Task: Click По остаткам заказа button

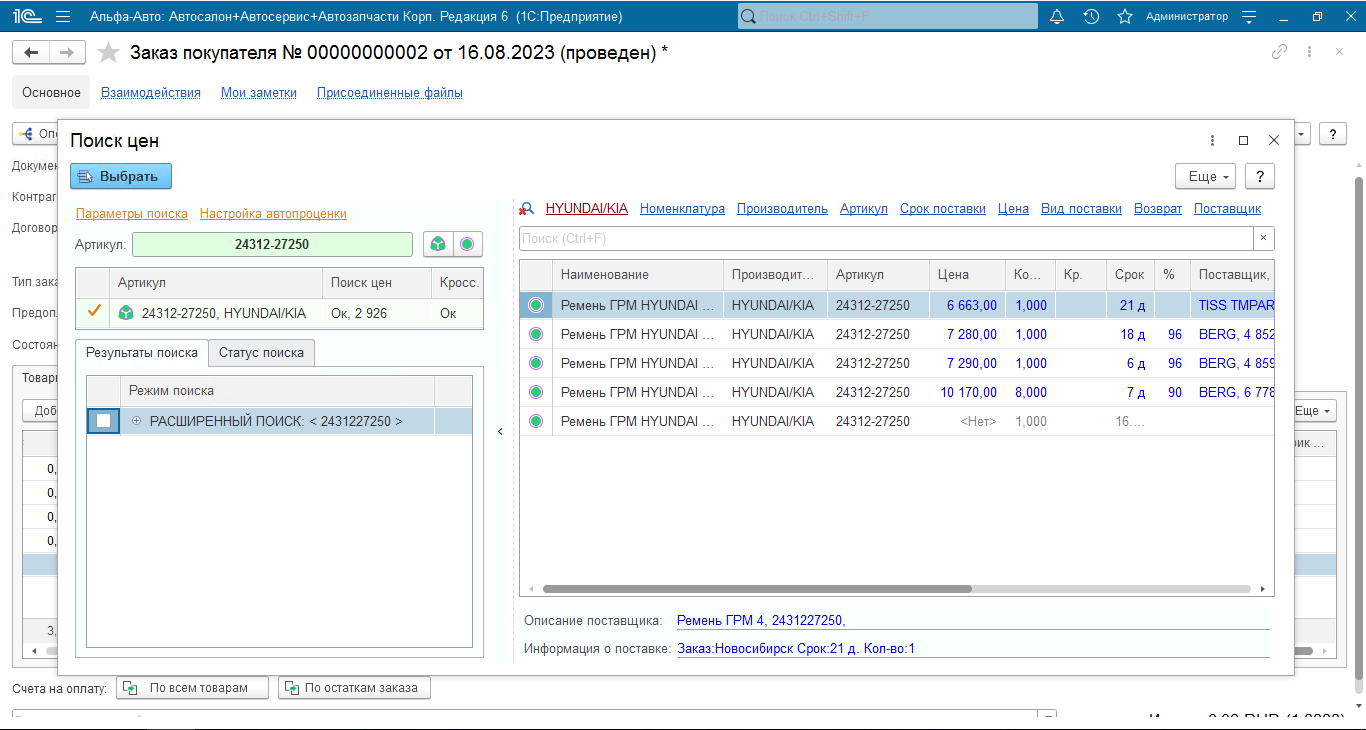Action: [354, 688]
